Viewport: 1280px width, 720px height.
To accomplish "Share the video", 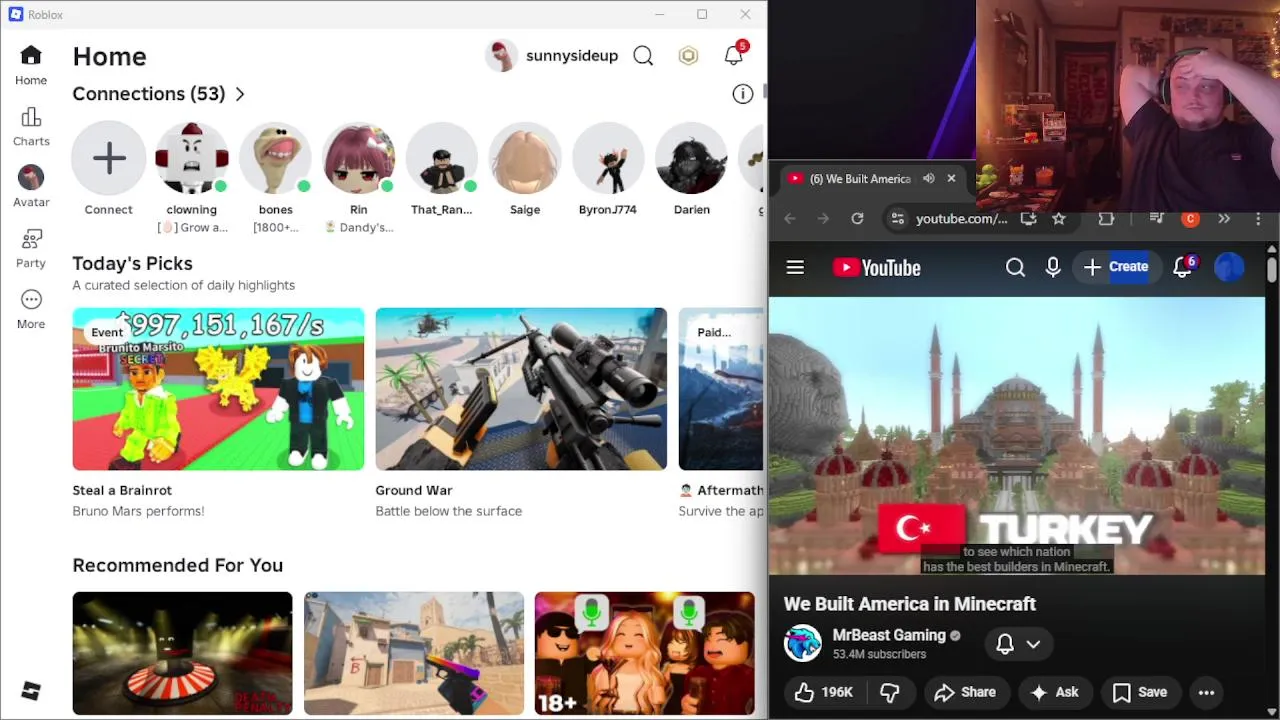I will (965, 692).
